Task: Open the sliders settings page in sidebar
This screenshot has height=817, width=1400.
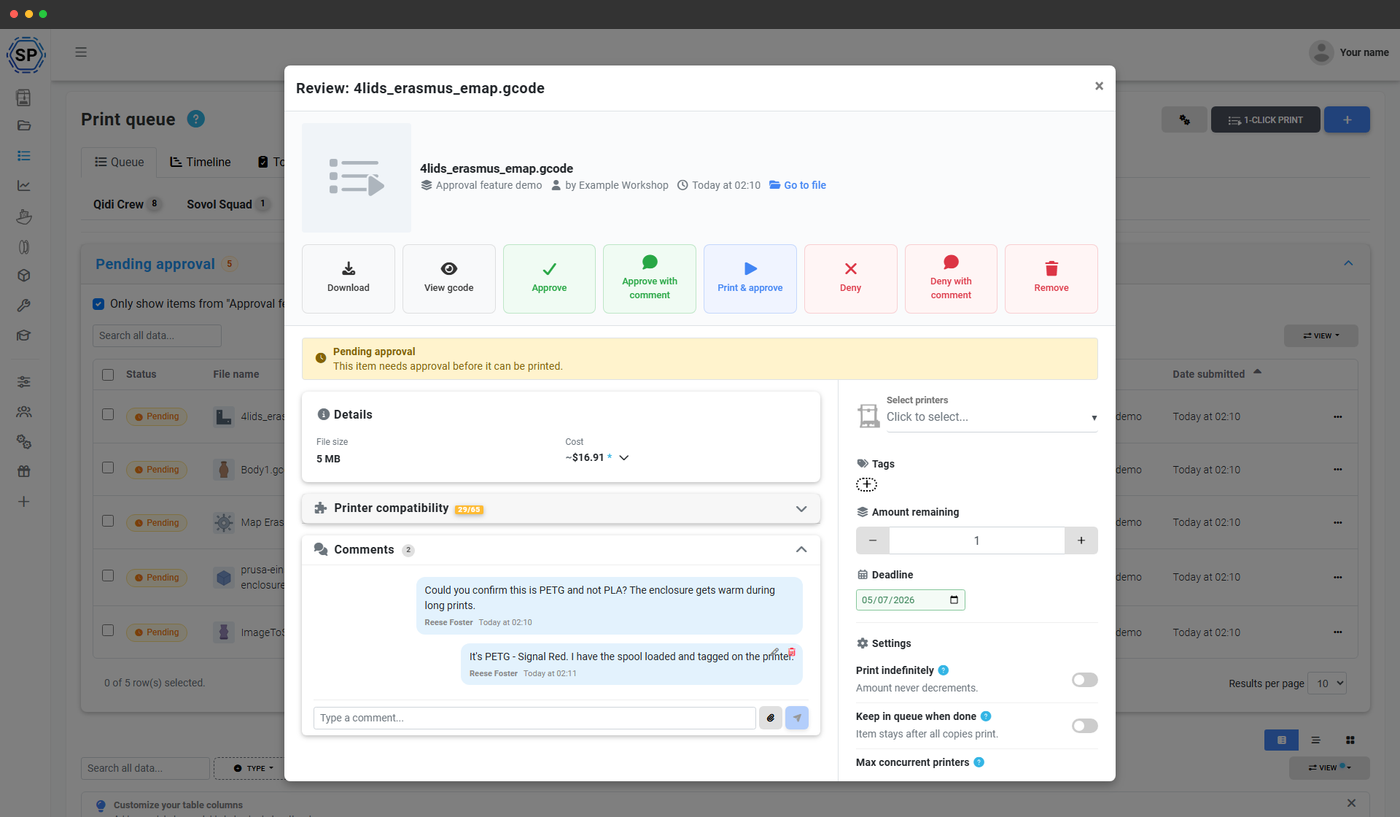Action: 24,381
